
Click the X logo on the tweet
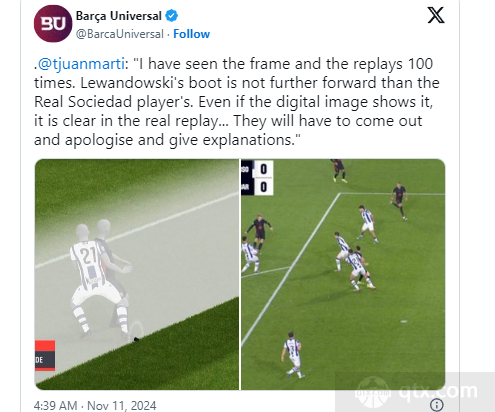pyautogui.click(x=436, y=15)
